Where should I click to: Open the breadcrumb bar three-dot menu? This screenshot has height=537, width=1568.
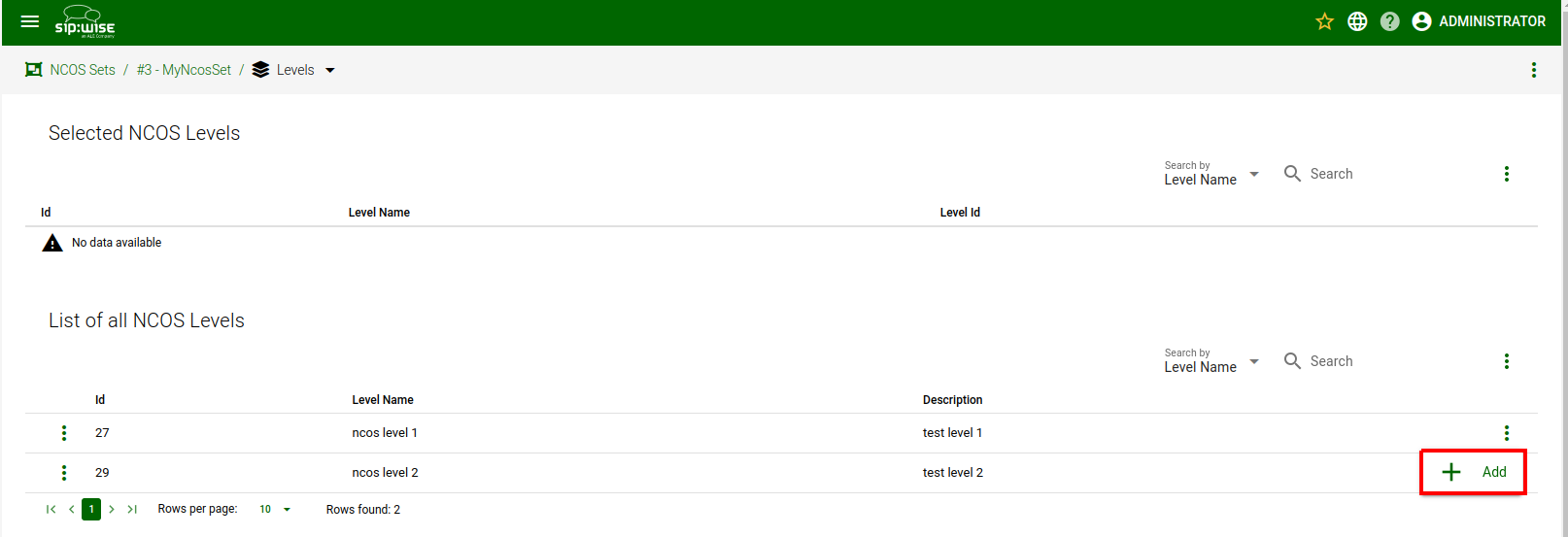pyautogui.click(x=1533, y=70)
